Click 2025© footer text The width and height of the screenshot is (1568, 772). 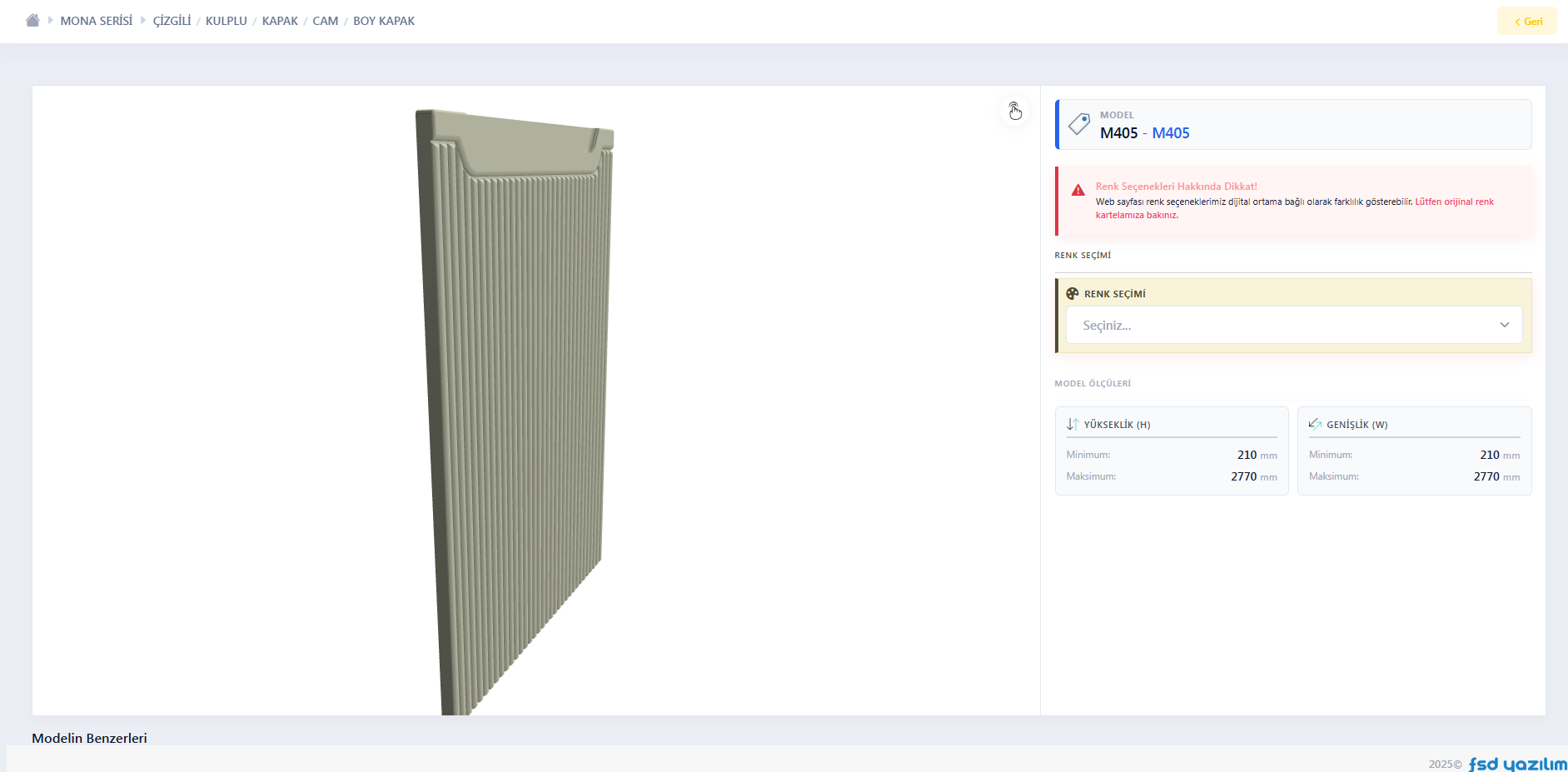pos(1445,765)
